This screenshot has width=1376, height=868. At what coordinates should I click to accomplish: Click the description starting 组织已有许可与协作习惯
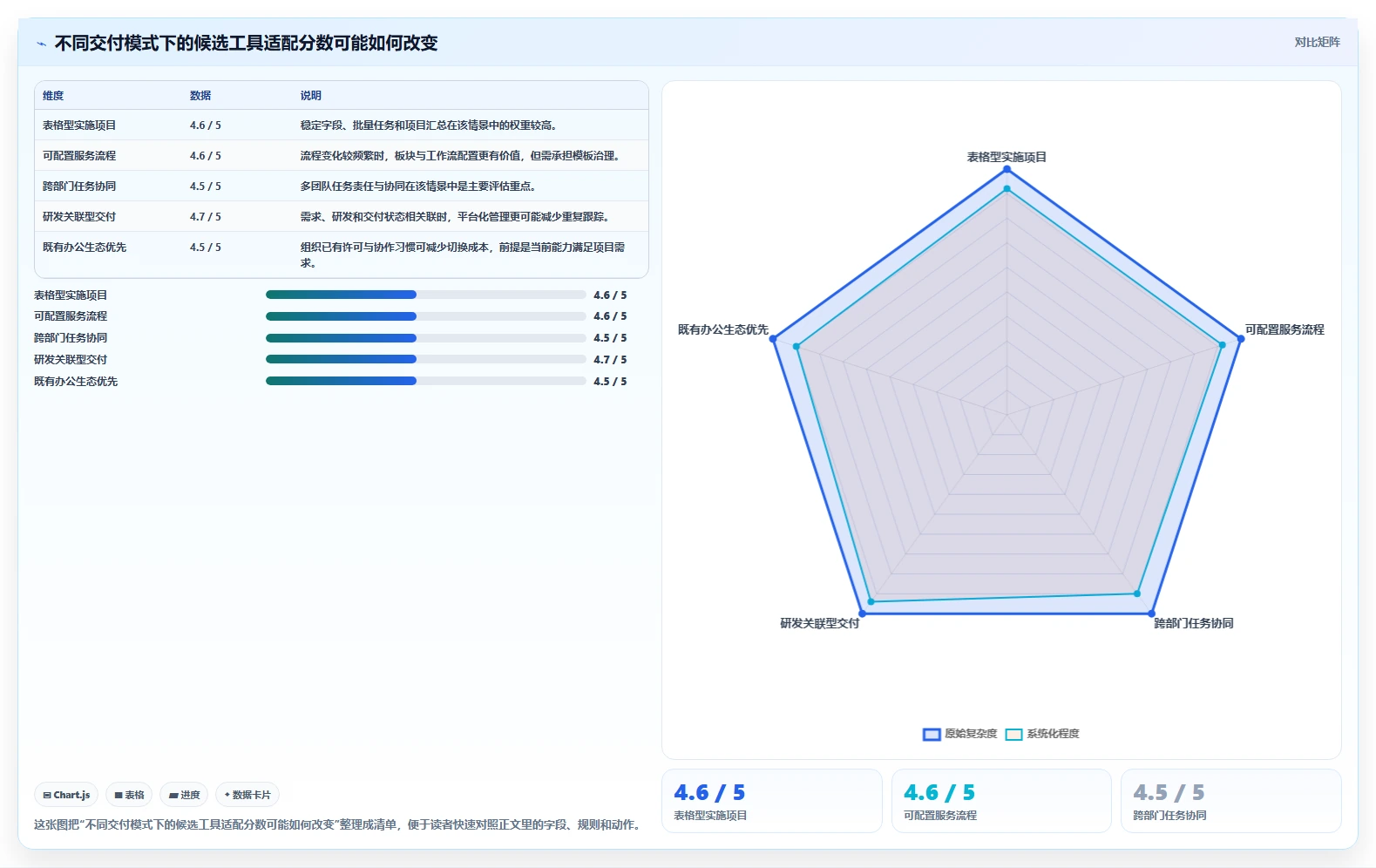point(463,254)
